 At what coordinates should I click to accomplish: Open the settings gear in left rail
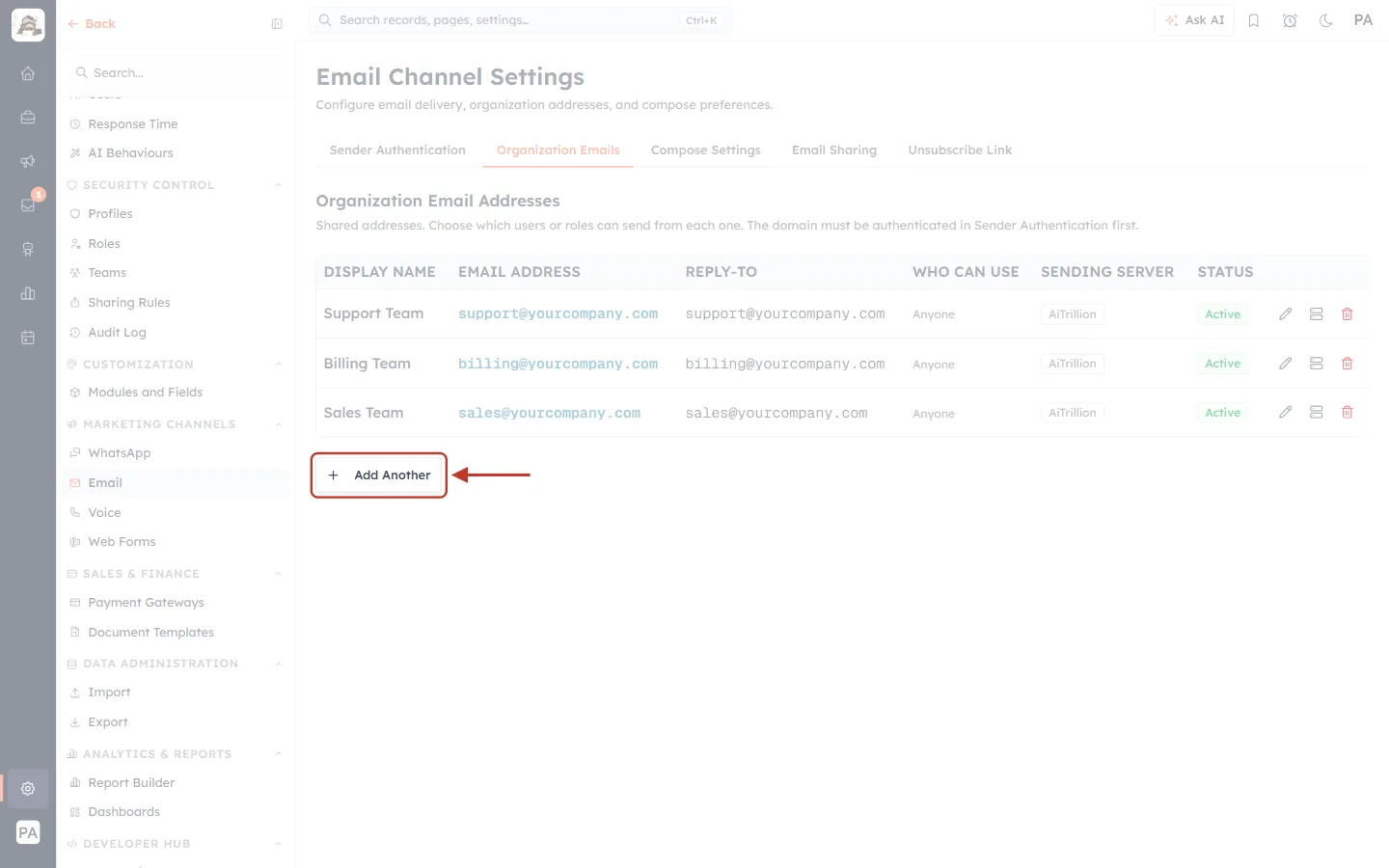pos(28,789)
